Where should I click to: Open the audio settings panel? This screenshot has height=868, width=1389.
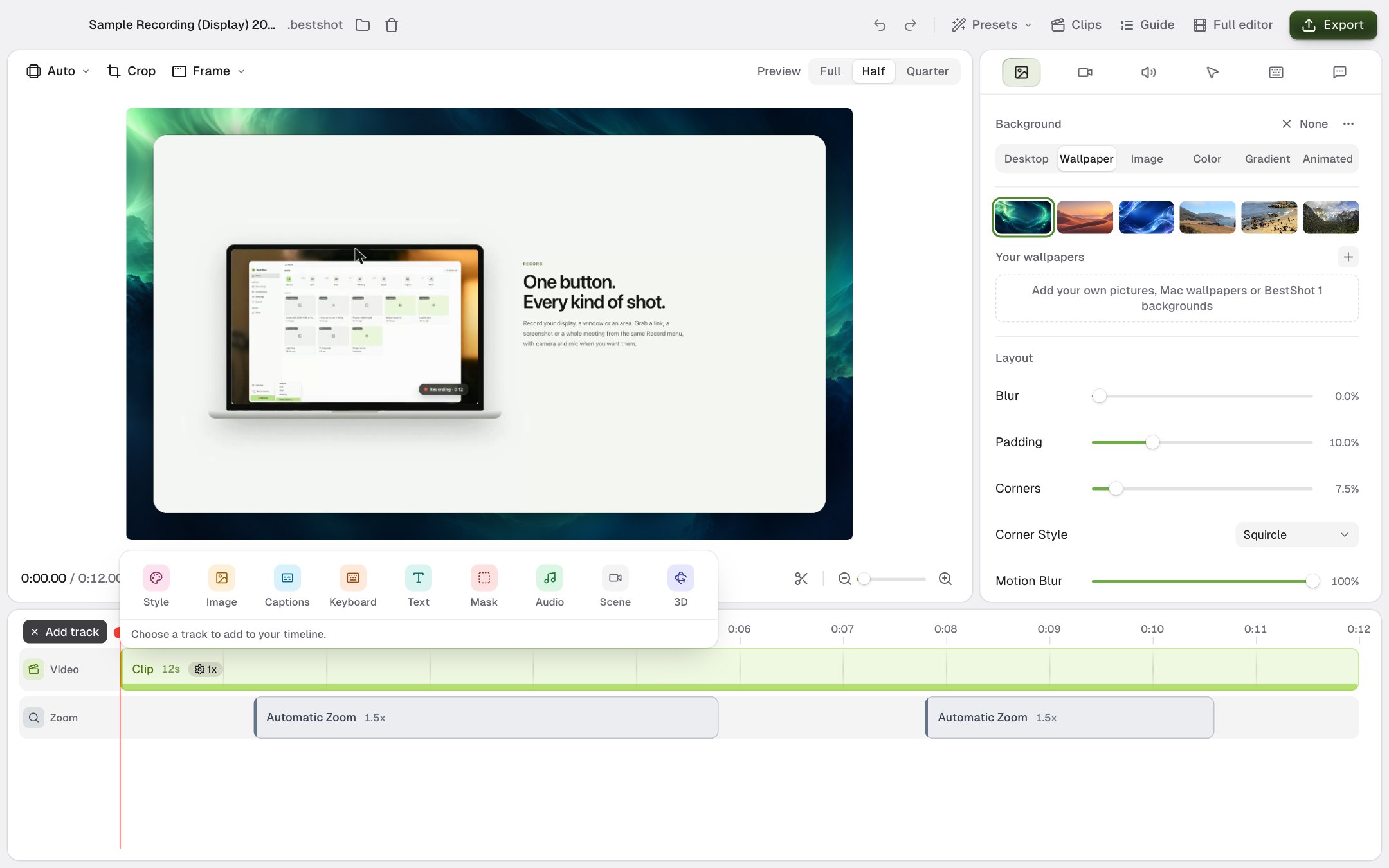(1148, 72)
